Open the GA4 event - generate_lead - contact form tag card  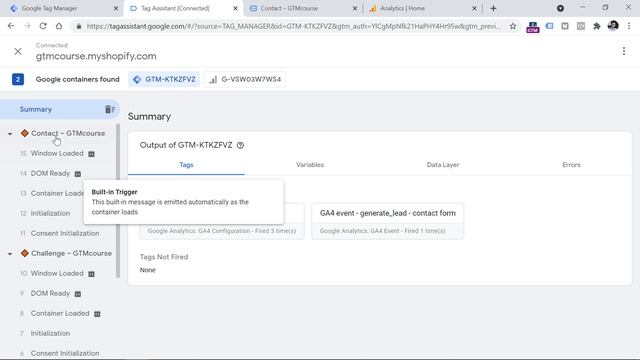[x=387, y=221]
